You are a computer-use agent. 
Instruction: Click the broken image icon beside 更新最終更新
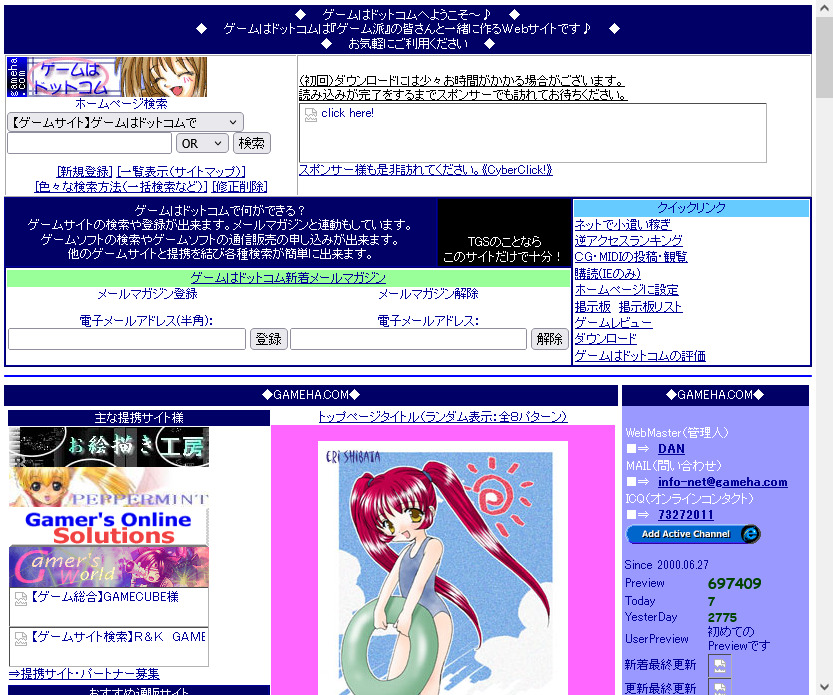click(x=720, y=688)
